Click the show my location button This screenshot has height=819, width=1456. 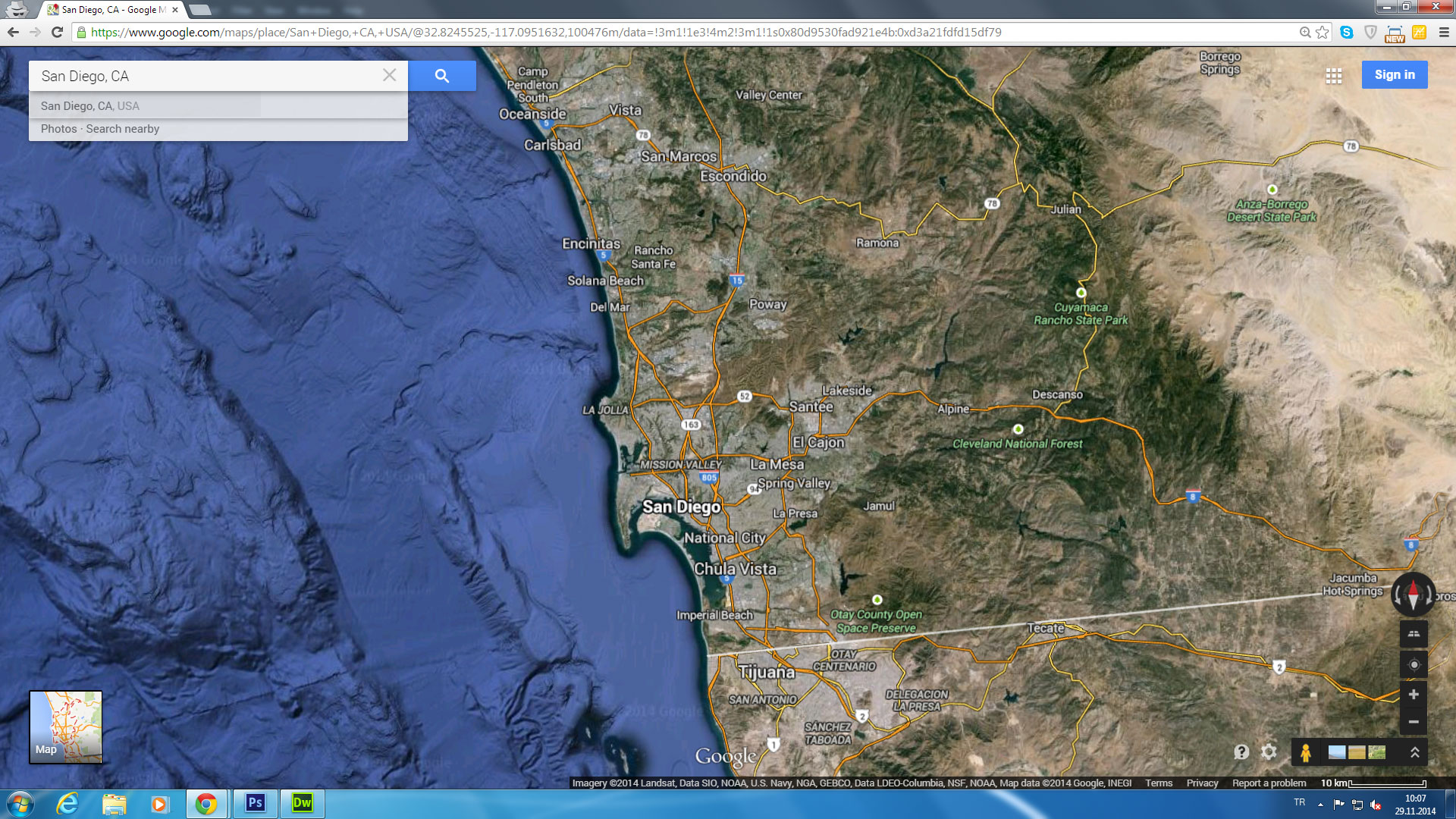[x=1414, y=665]
